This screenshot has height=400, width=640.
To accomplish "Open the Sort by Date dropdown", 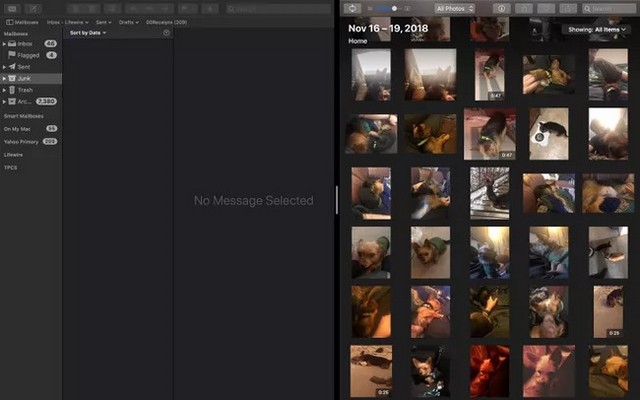I will [88, 33].
